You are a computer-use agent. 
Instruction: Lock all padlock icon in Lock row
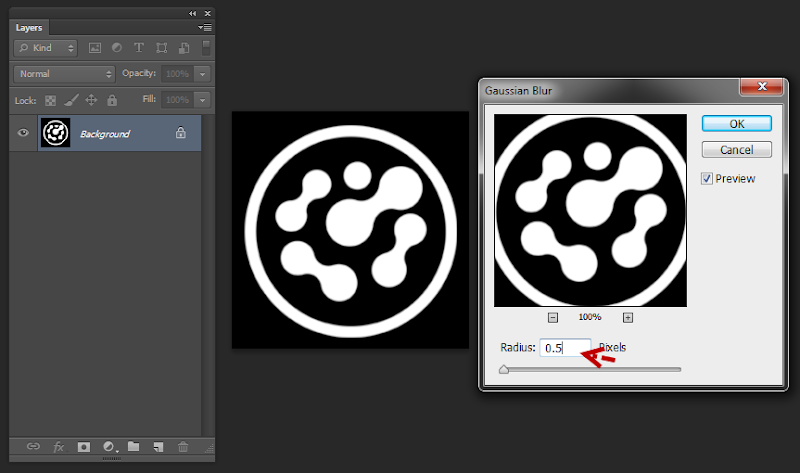pos(112,100)
